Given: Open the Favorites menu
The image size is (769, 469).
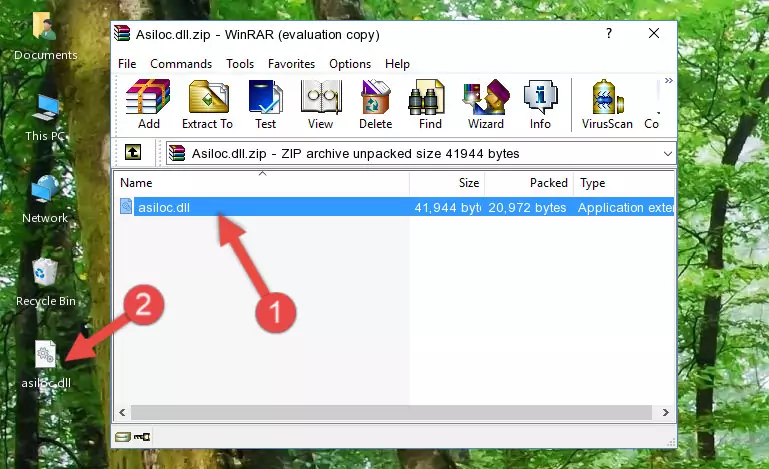Looking at the screenshot, I should [x=291, y=64].
